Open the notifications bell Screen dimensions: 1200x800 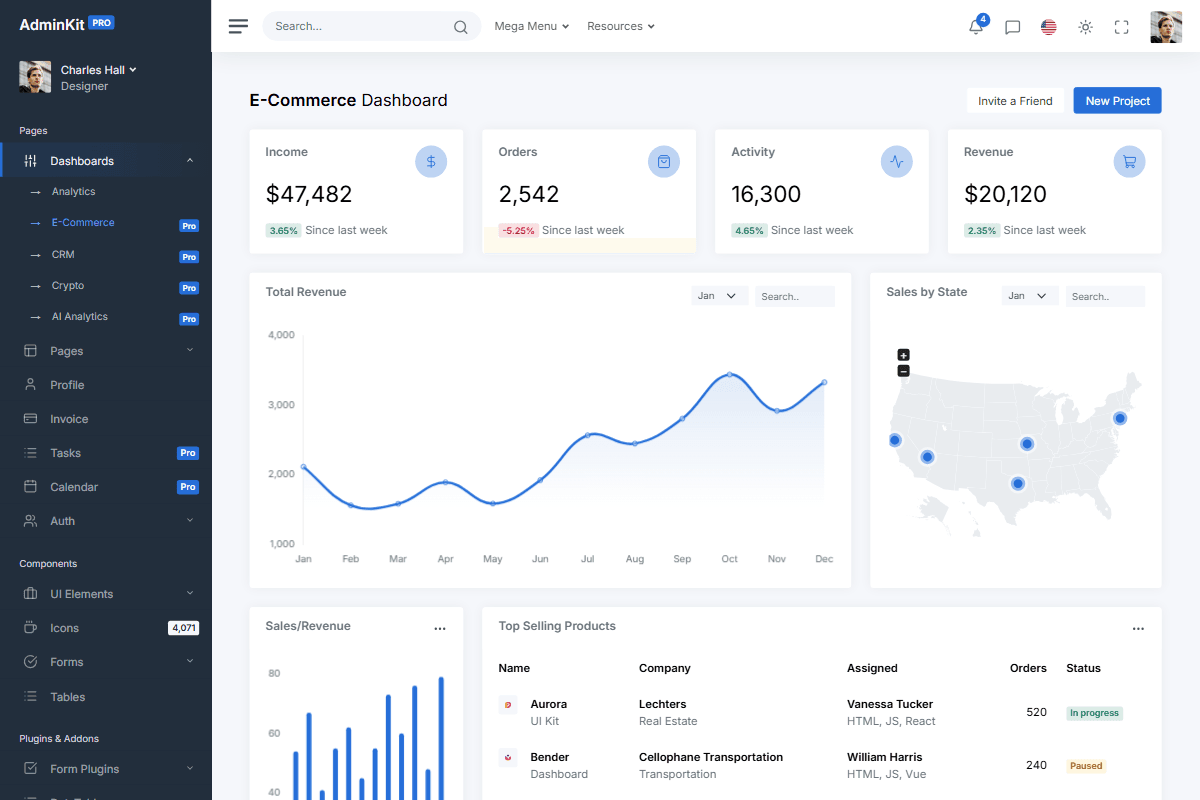tap(976, 27)
